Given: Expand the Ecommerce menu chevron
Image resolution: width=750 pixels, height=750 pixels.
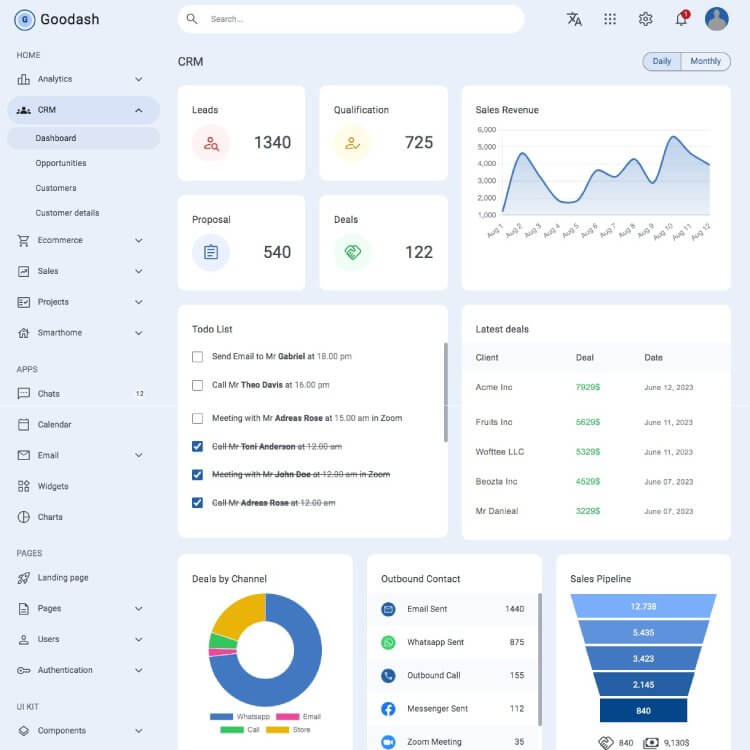Looking at the screenshot, I should tap(139, 240).
